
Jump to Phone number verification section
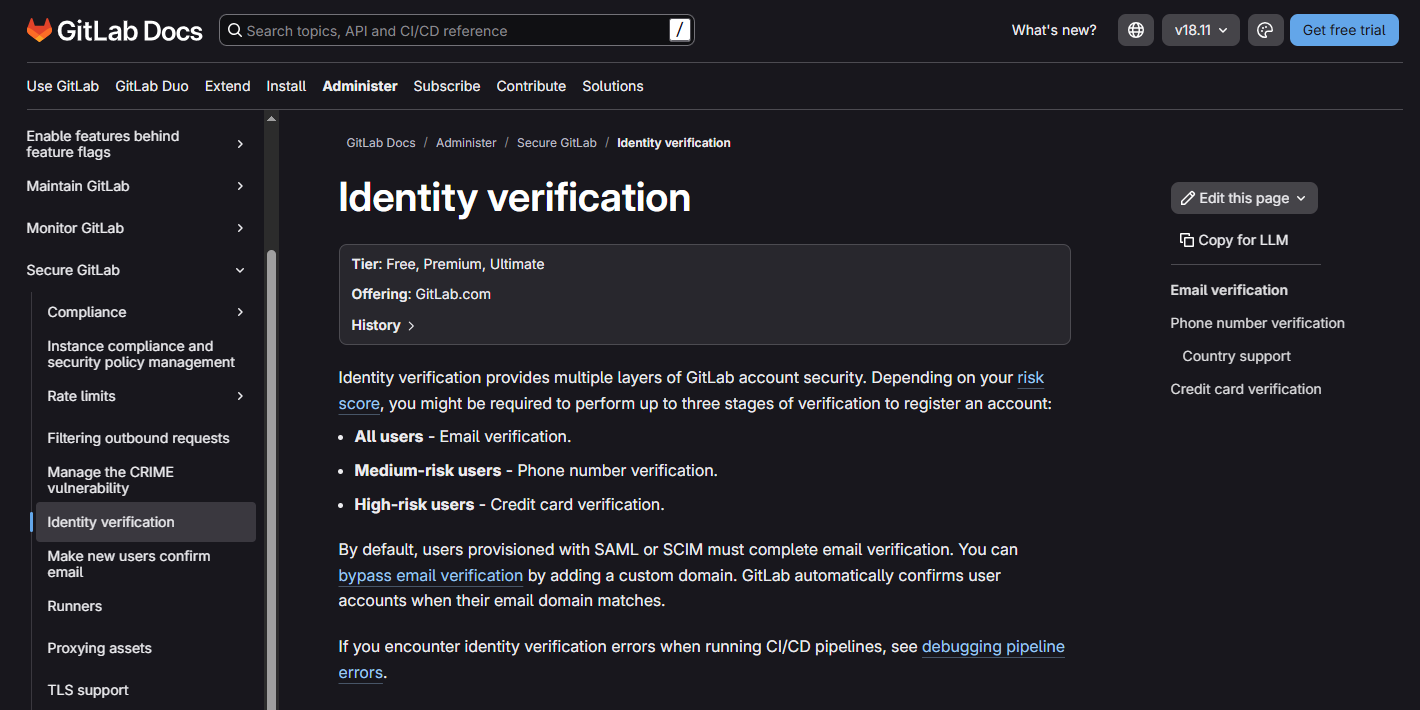click(x=1257, y=323)
